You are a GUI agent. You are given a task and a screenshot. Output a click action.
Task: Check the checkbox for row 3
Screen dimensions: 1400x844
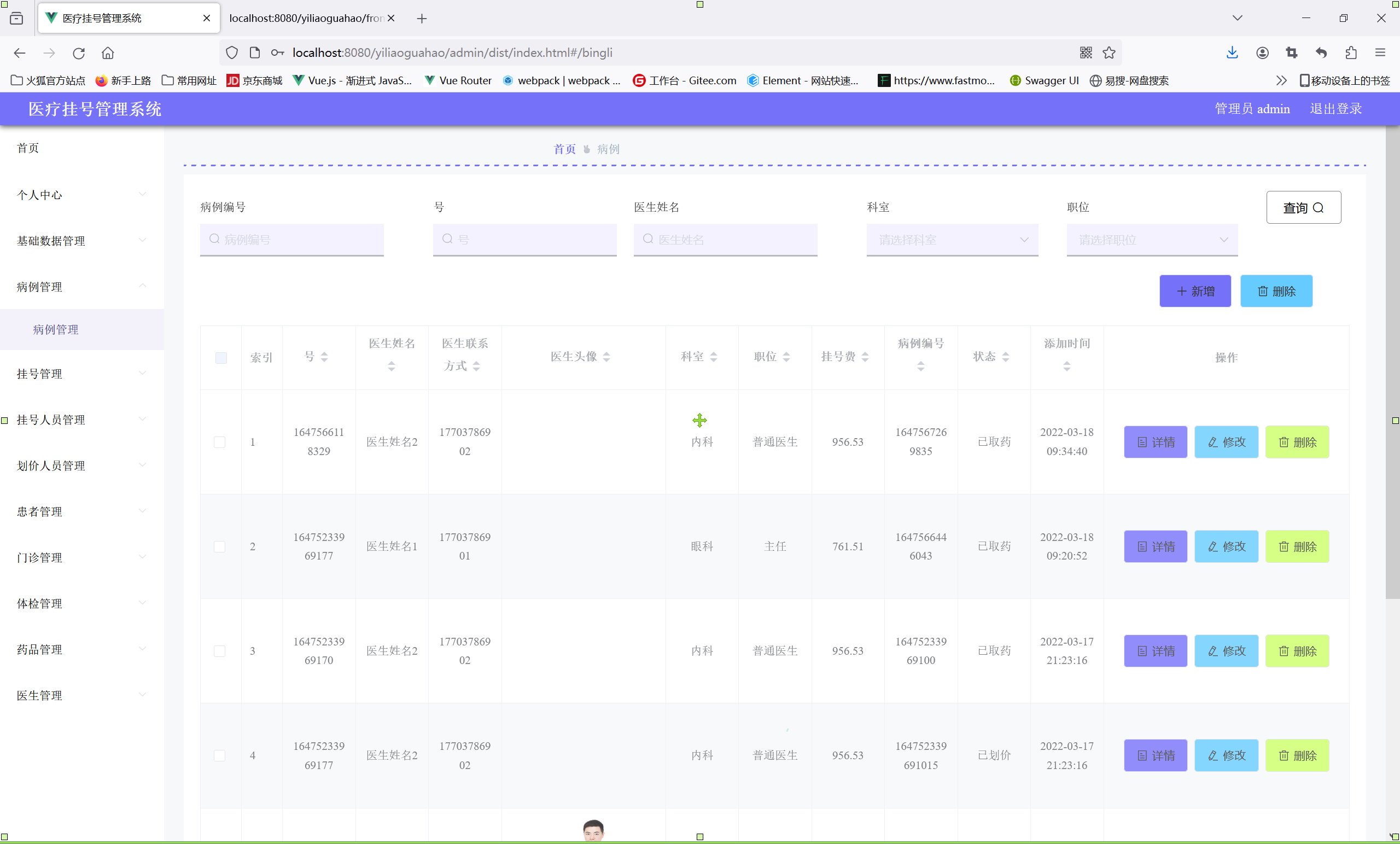pos(219,651)
